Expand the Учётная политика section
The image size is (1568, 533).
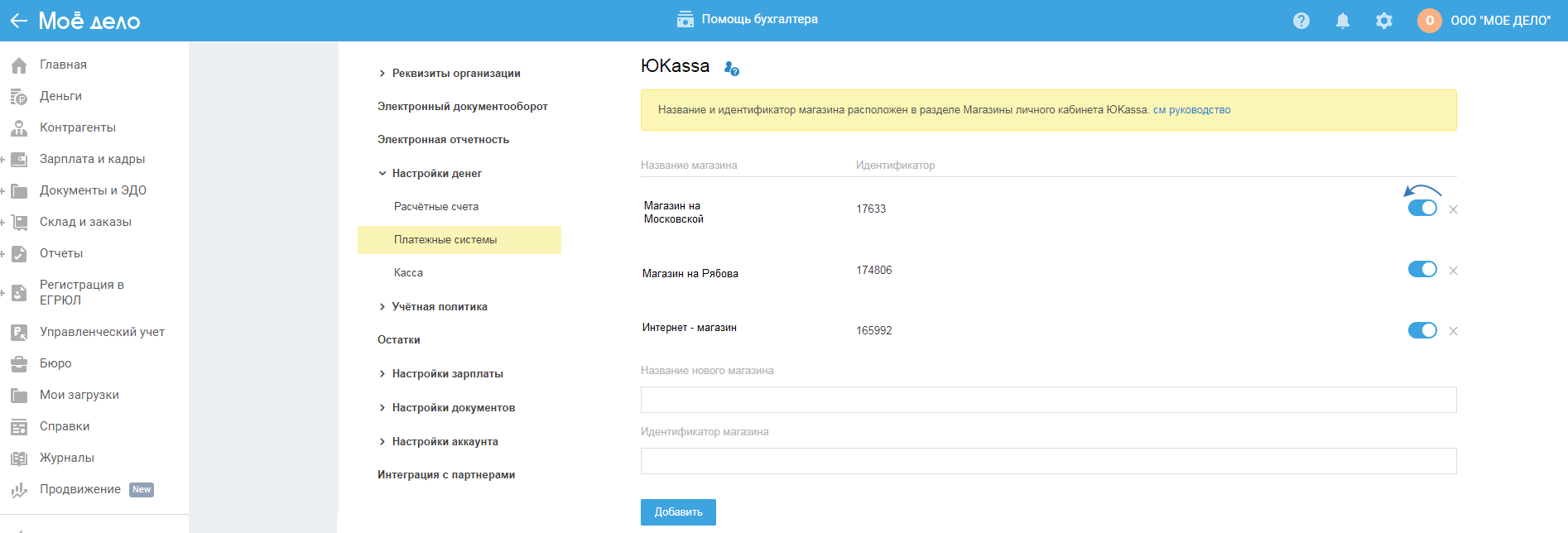pyautogui.click(x=382, y=307)
